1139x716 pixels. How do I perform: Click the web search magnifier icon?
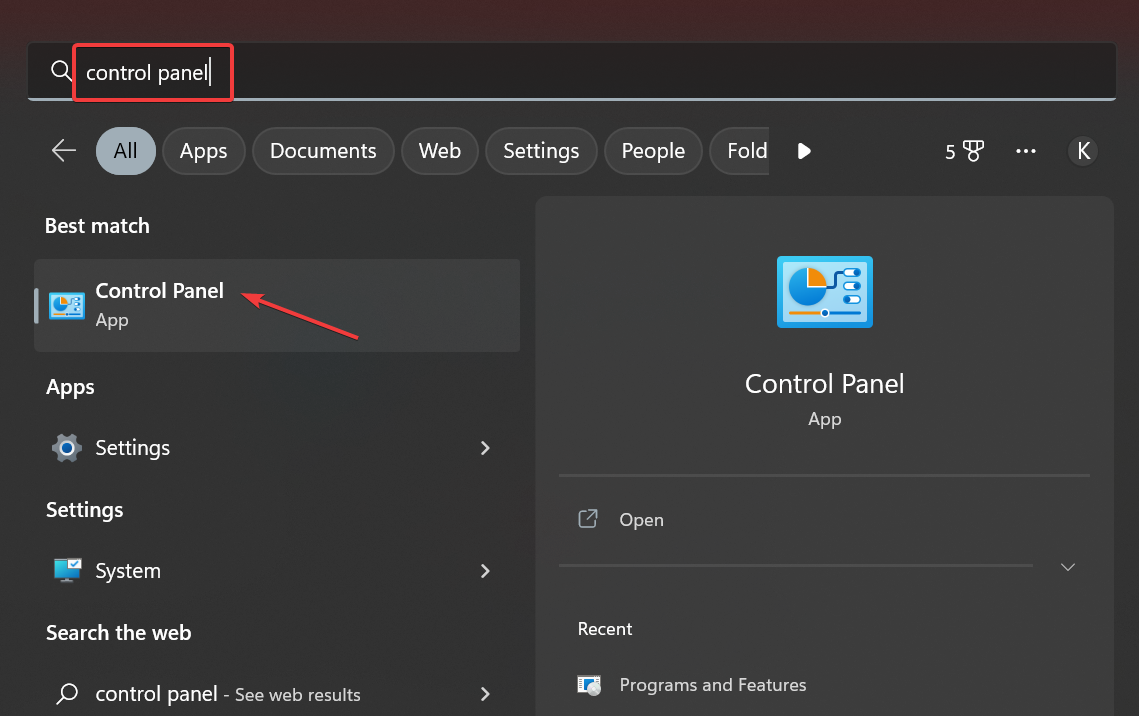click(67, 693)
